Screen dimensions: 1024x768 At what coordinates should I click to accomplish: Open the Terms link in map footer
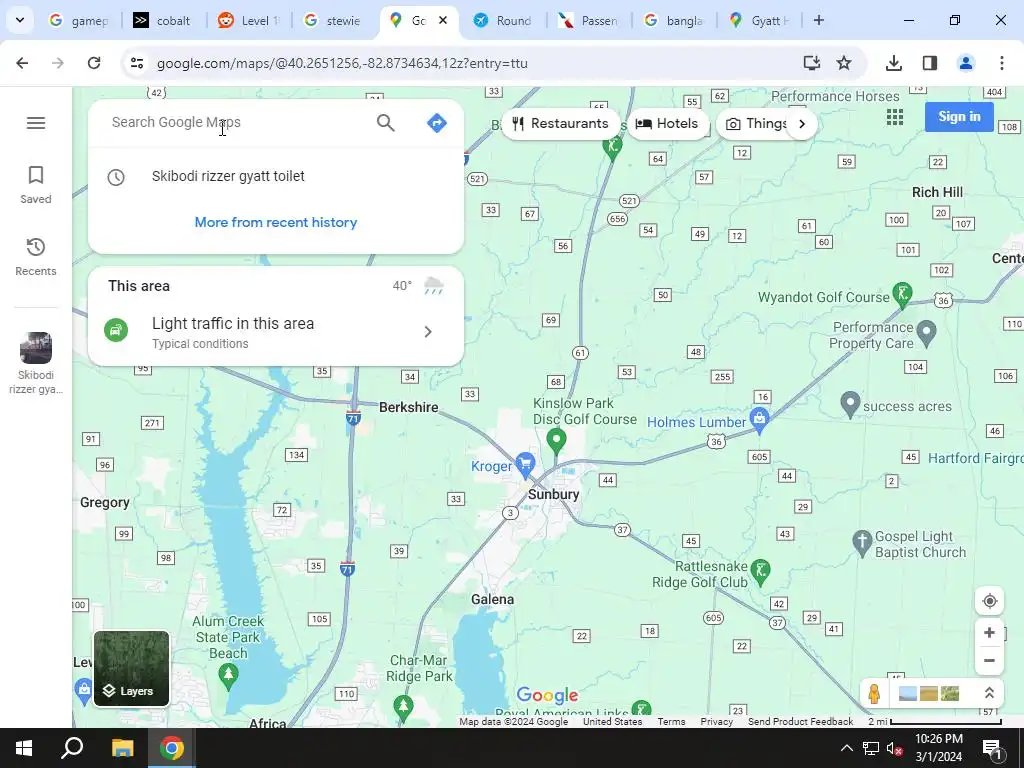(x=671, y=722)
